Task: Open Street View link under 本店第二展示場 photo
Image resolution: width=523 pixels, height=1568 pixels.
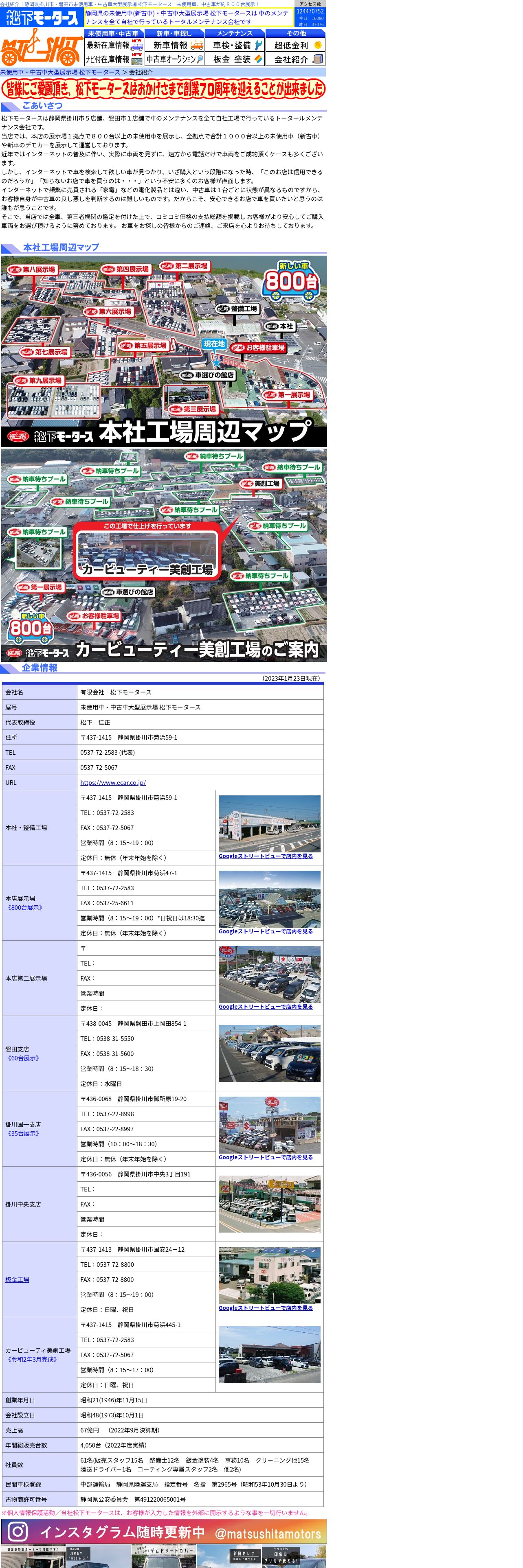Action: 266,1007
